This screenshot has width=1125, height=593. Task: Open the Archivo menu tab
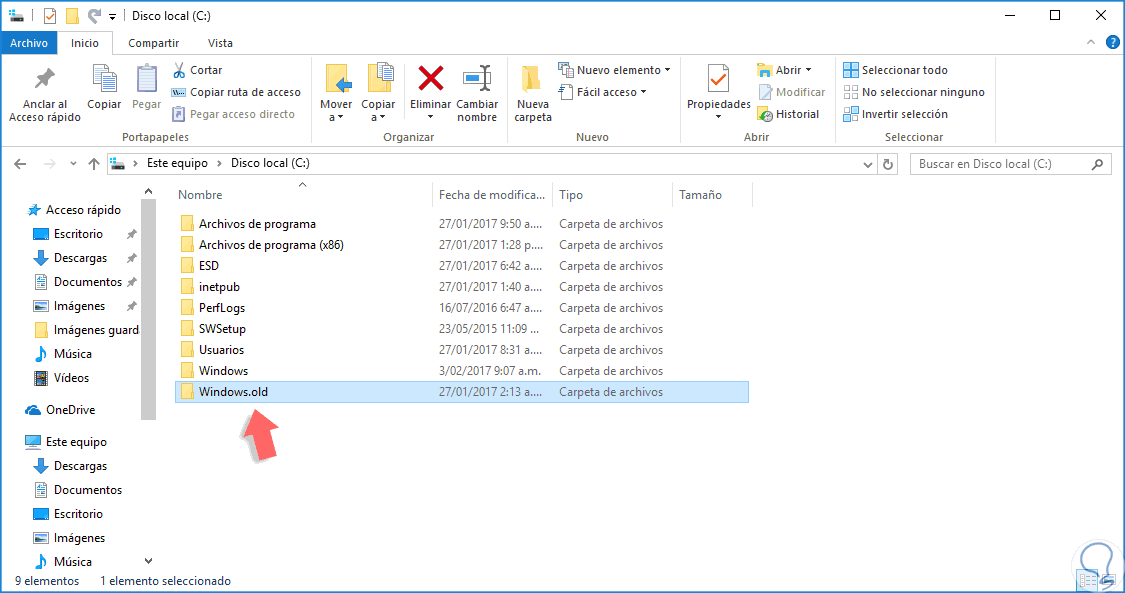tap(29, 43)
